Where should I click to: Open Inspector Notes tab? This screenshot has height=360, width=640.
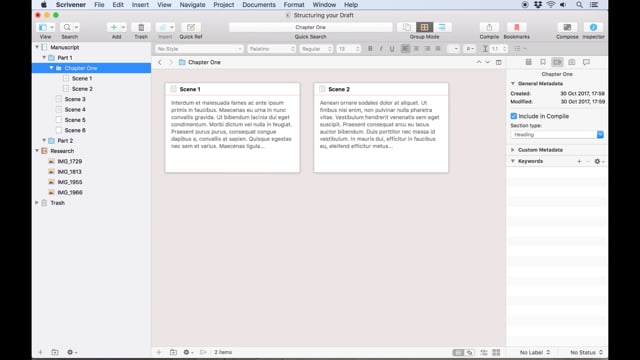tap(528, 62)
